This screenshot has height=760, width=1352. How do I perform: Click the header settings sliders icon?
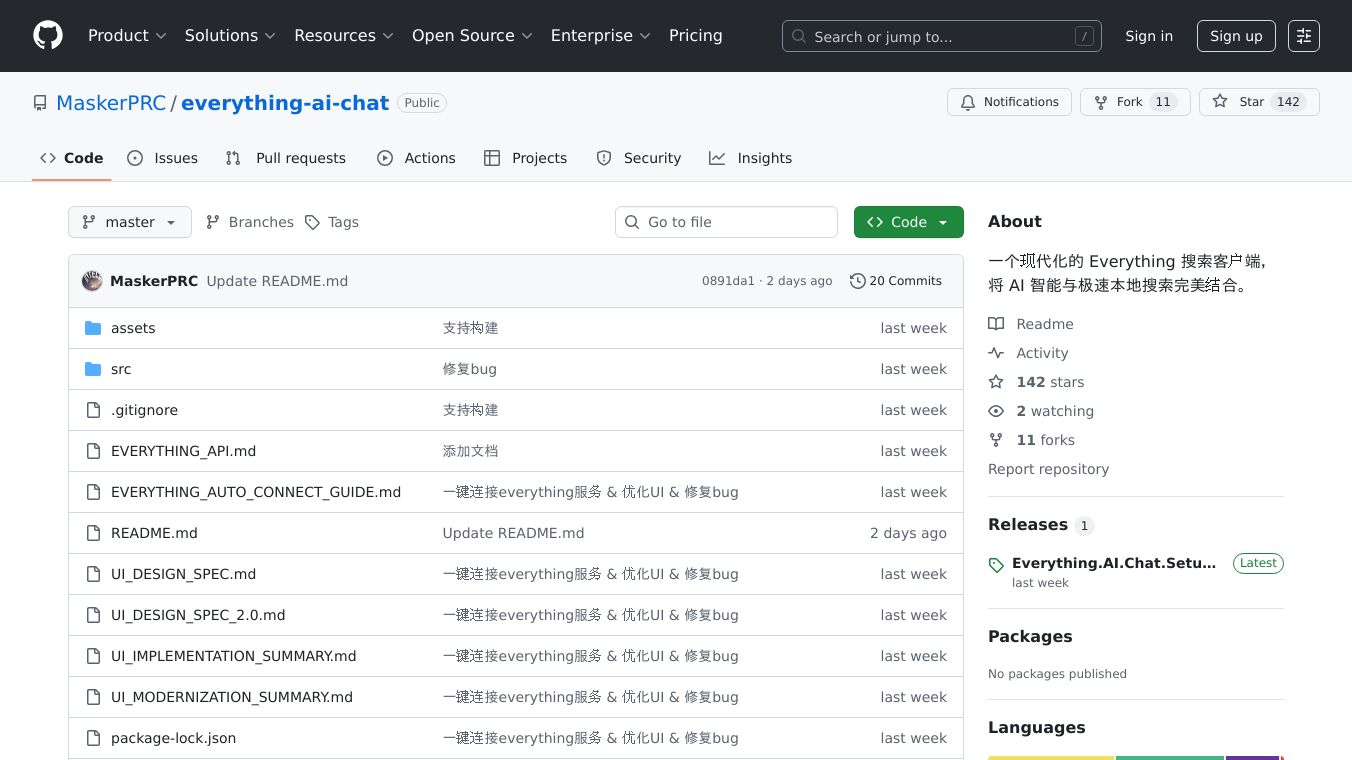click(x=1303, y=36)
